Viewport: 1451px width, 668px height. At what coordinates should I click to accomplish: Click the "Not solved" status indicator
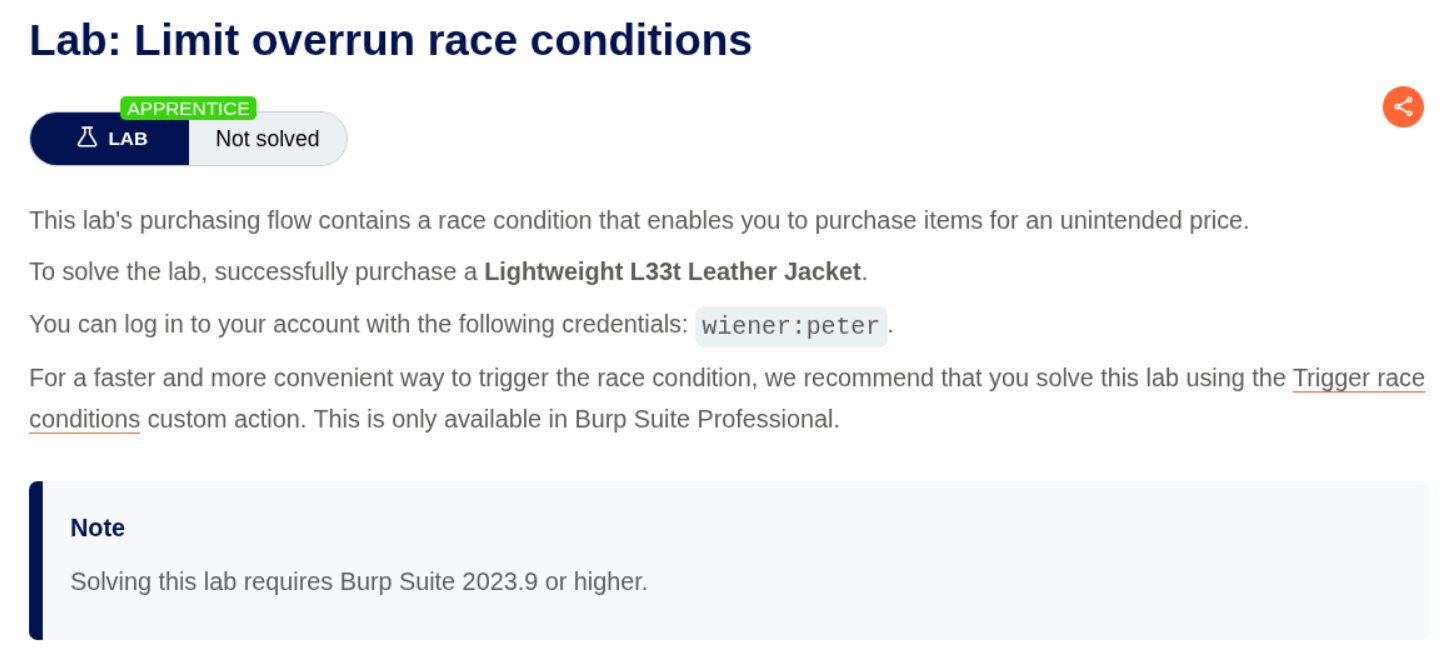click(x=267, y=139)
